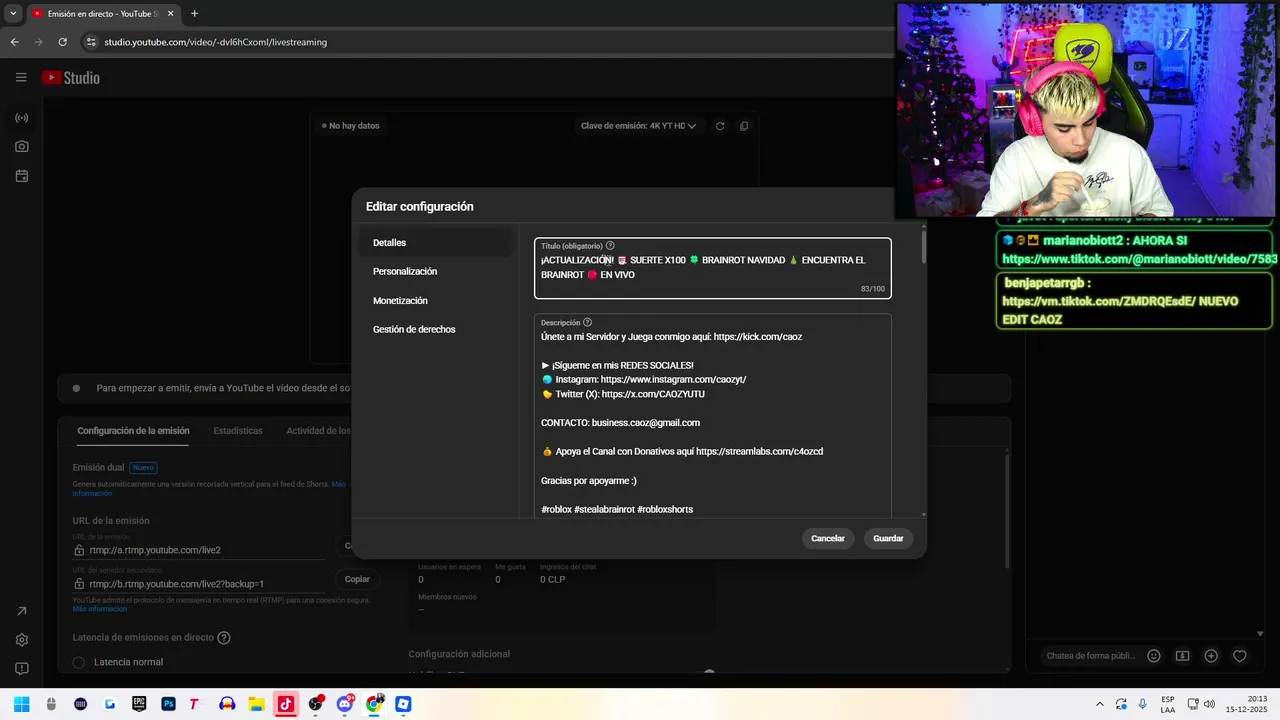Click the microphone icon in the system tray
The height and width of the screenshot is (720, 1280).
pos(1143,704)
